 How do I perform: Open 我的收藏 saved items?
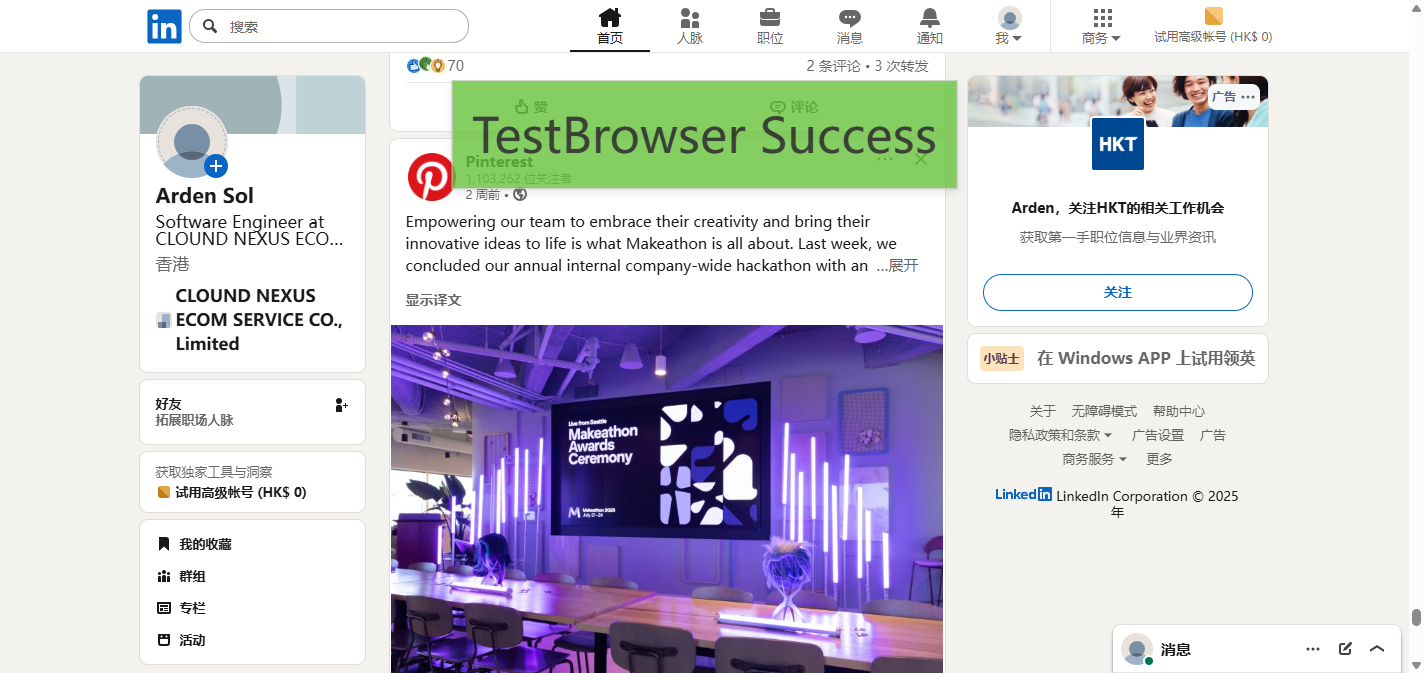point(204,544)
